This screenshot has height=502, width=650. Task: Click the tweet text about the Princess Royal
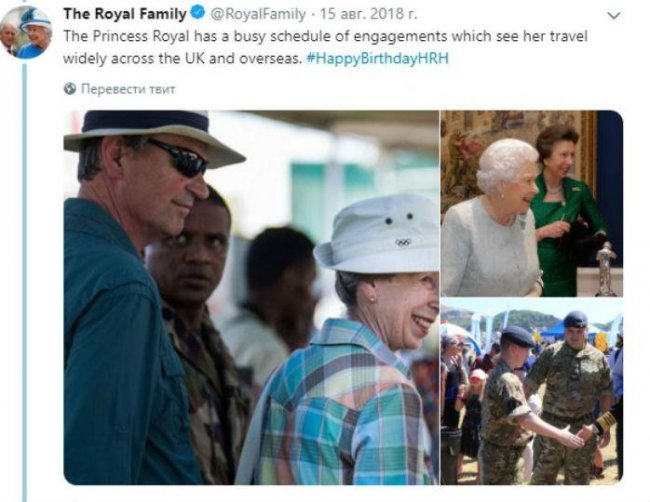pos(325,47)
